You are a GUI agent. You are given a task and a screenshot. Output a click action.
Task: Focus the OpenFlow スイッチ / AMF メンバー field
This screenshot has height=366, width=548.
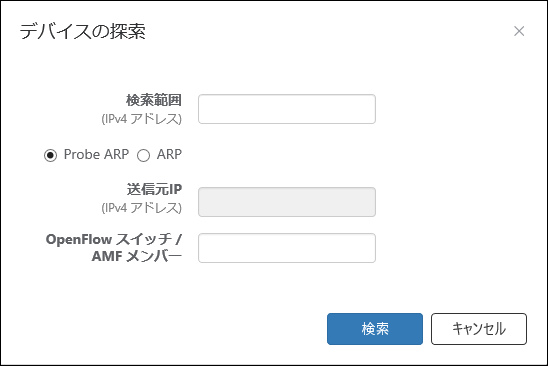pyautogui.click(x=287, y=248)
